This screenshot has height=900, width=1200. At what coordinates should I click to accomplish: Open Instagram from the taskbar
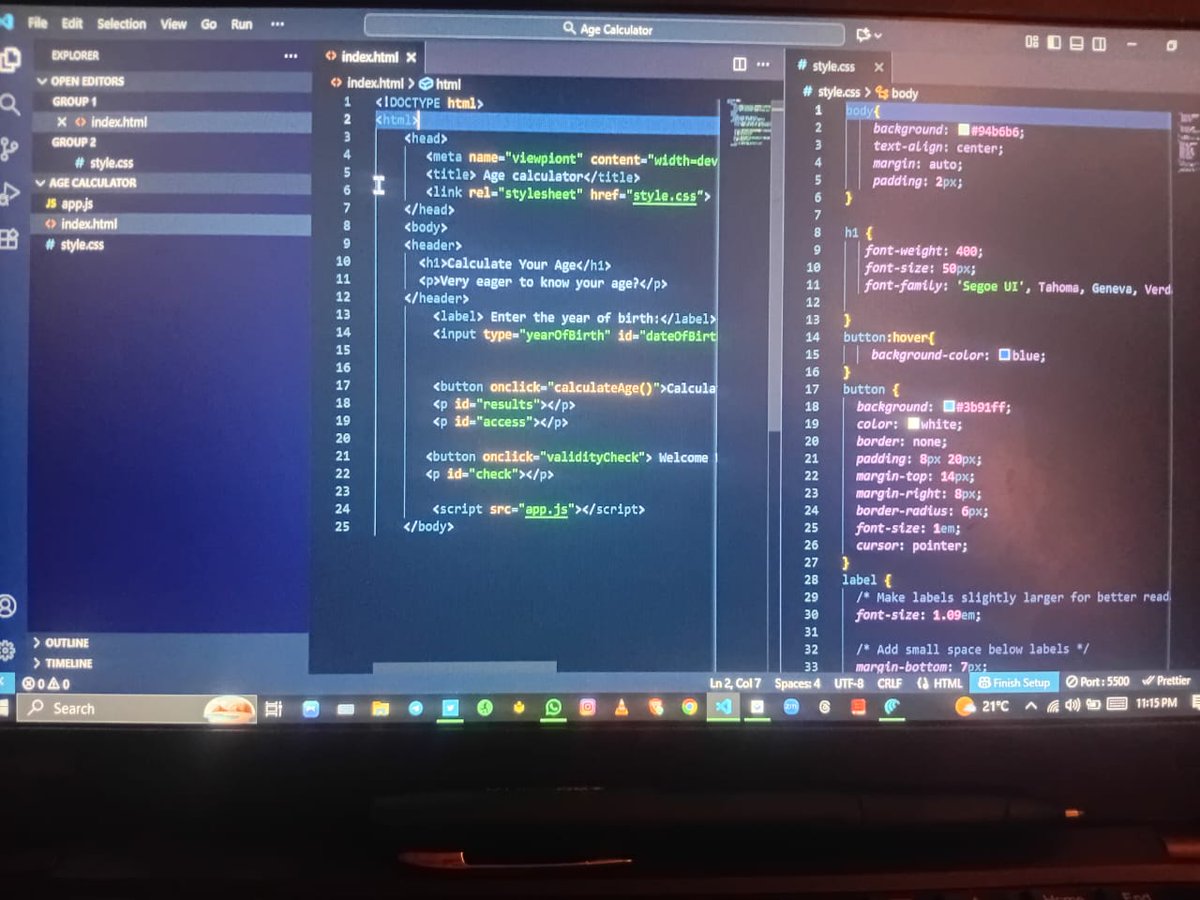[x=588, y=708]
